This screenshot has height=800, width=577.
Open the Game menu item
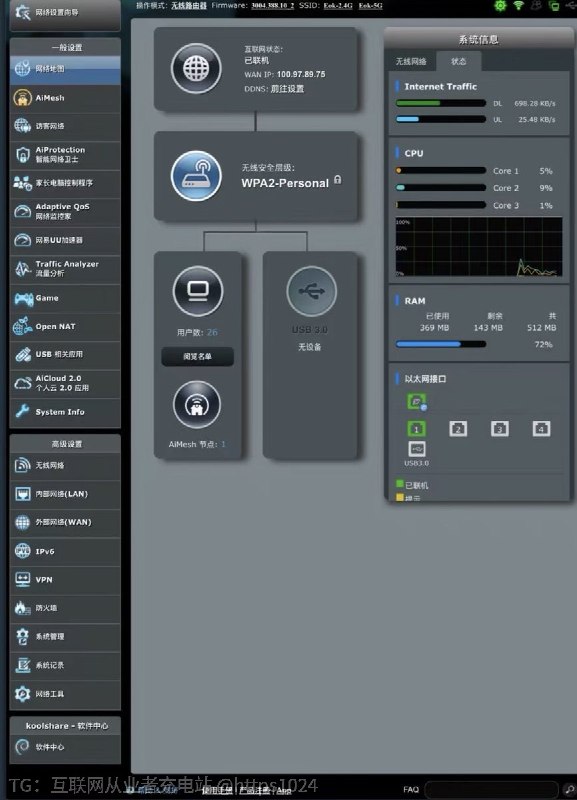[65, 298]
